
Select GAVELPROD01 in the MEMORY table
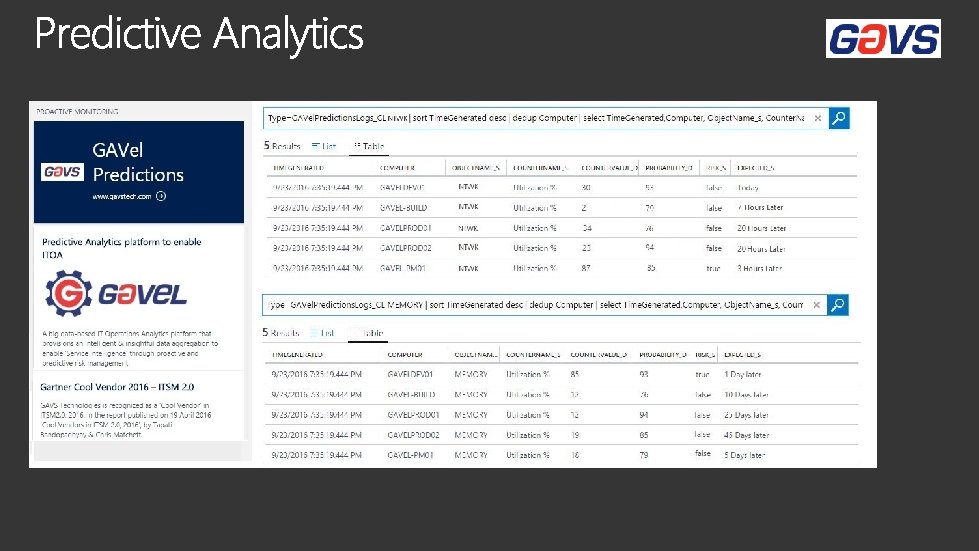pos(413,415)
